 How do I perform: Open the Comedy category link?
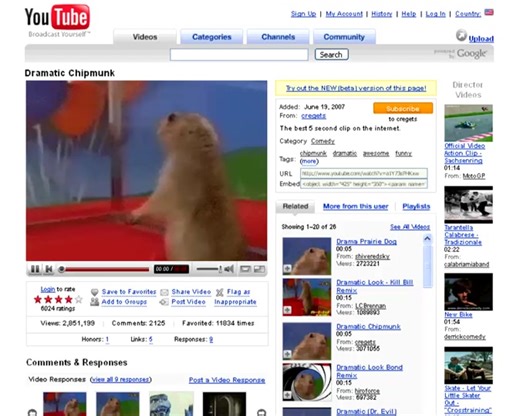[x=323, y=141]
